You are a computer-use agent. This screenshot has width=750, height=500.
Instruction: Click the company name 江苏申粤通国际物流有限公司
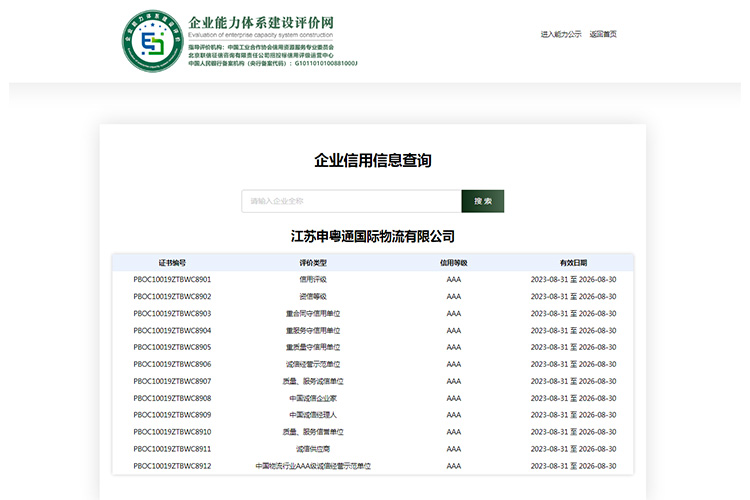click(373, 236)
